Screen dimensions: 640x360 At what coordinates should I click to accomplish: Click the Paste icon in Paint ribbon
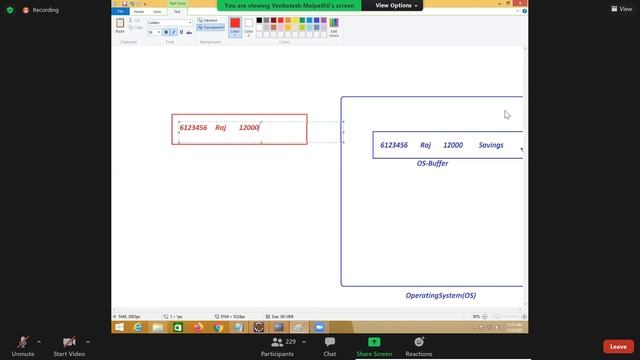pyautogui.click(x=120, y=25)
